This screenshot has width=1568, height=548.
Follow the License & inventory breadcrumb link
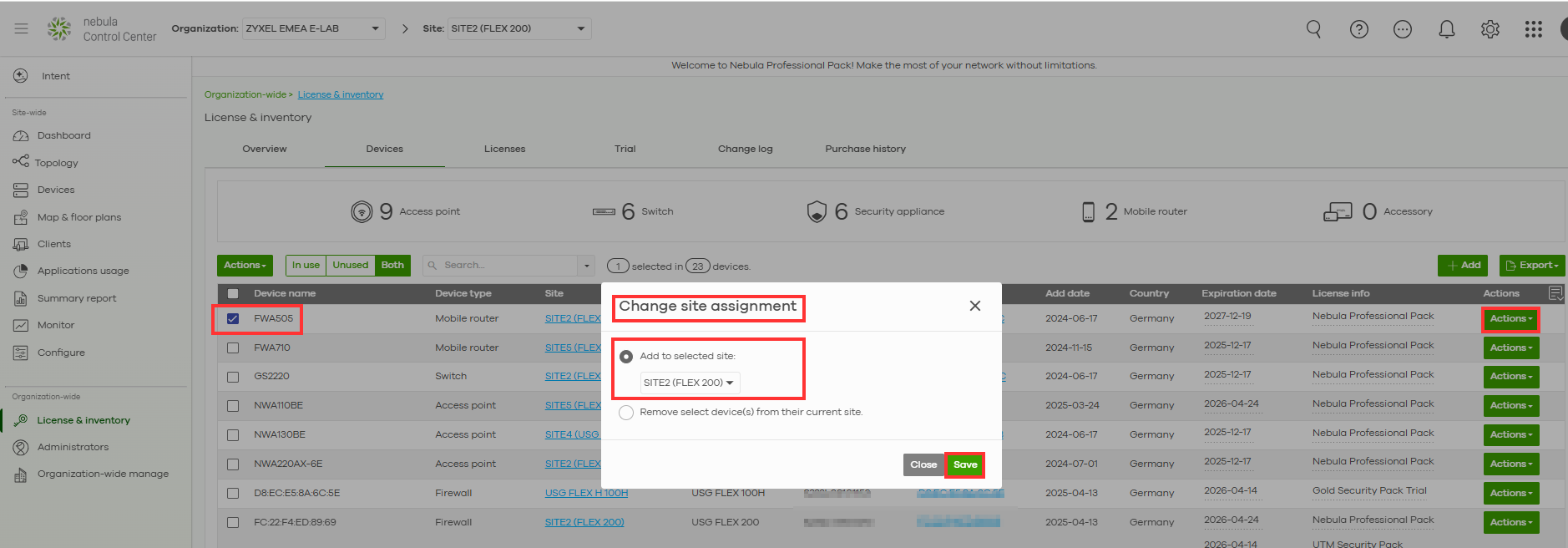point(341,94)
